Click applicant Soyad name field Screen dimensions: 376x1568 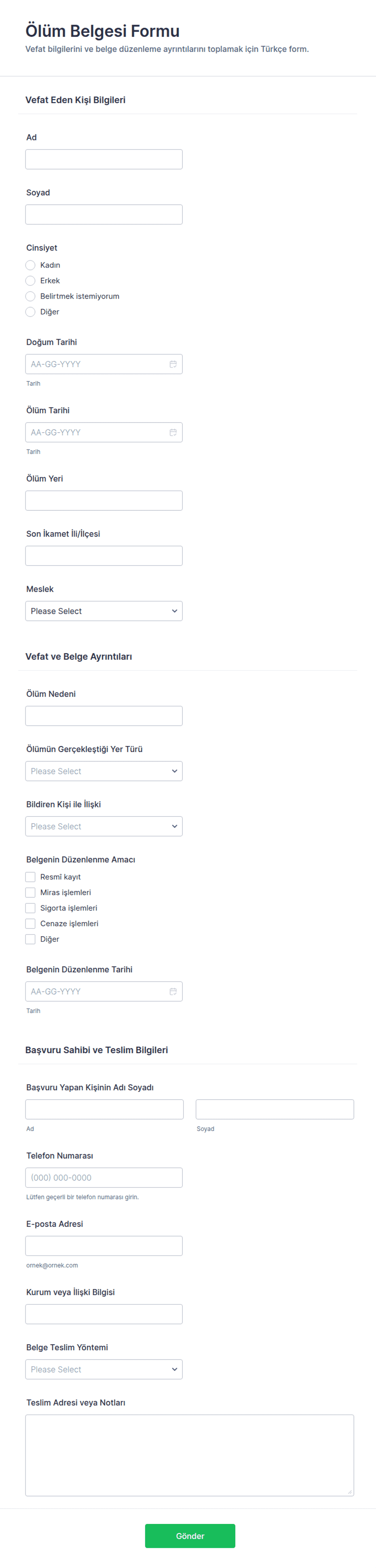[275, 1109]
